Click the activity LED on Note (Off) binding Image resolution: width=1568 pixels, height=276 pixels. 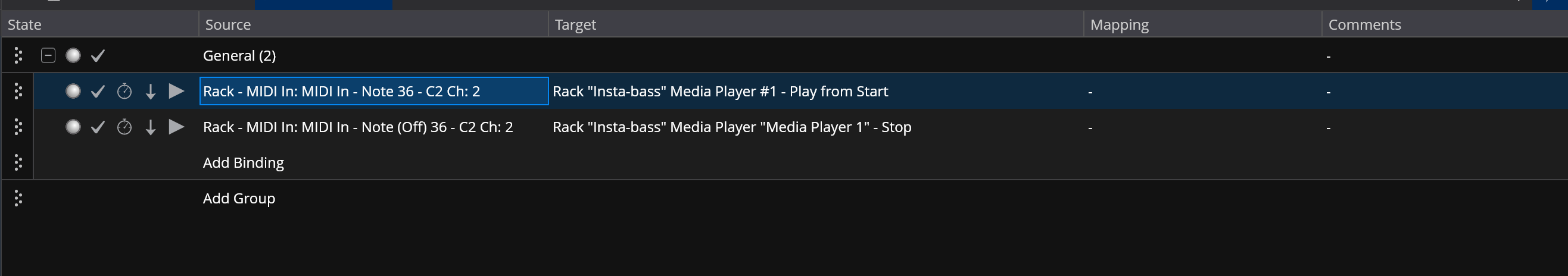(73, 127)
